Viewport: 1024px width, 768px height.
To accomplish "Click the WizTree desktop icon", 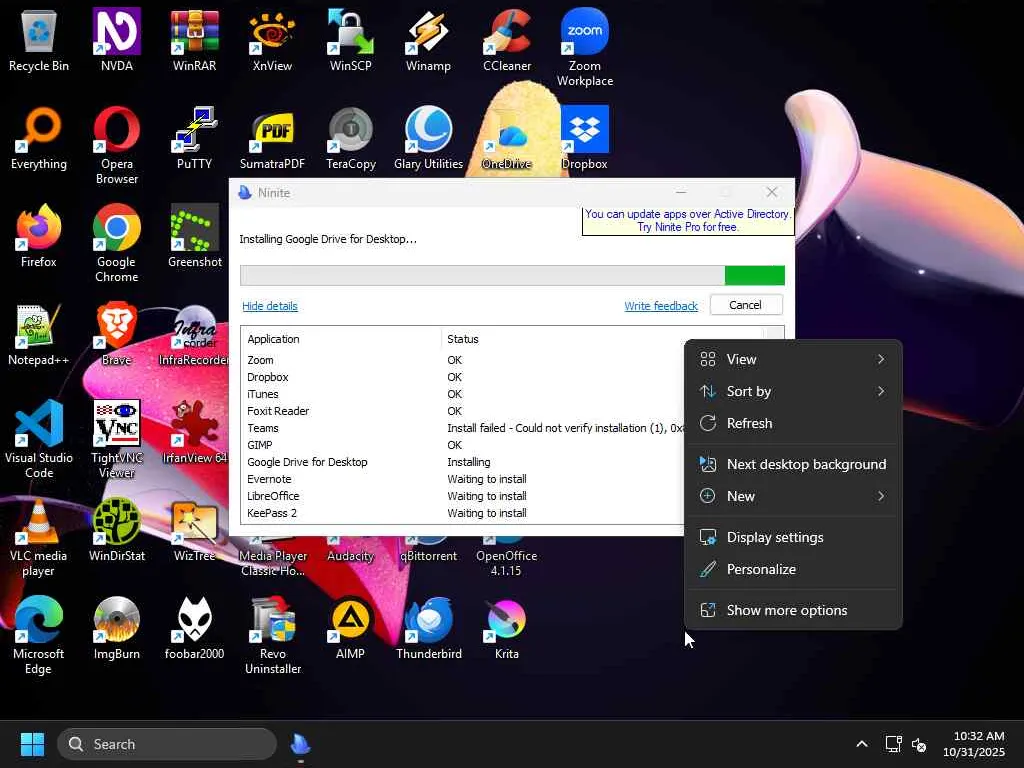I will [195, 530].
